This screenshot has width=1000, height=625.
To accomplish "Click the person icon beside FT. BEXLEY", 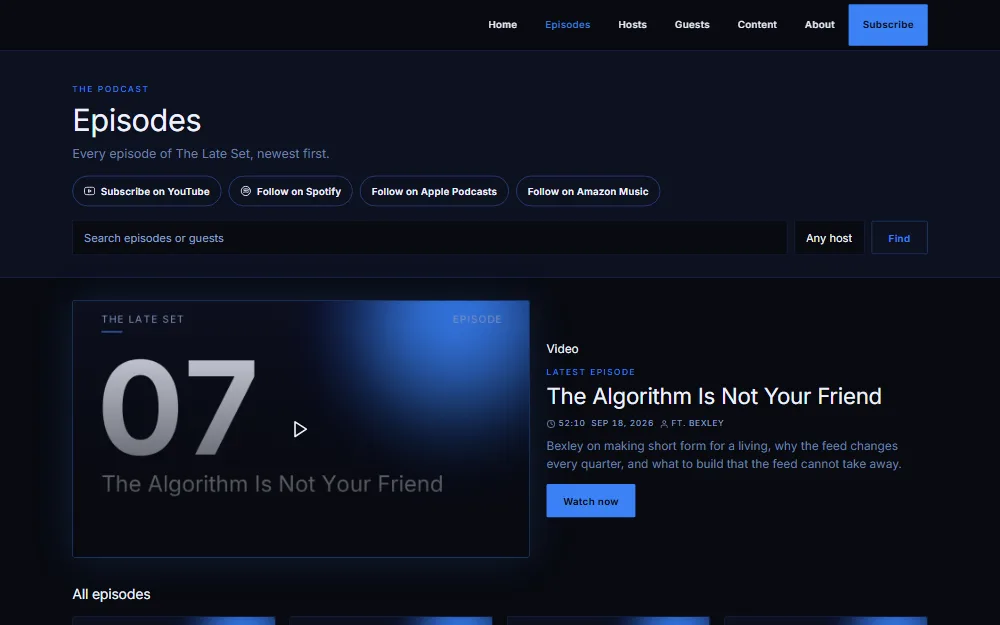I will tap(664, 423).
